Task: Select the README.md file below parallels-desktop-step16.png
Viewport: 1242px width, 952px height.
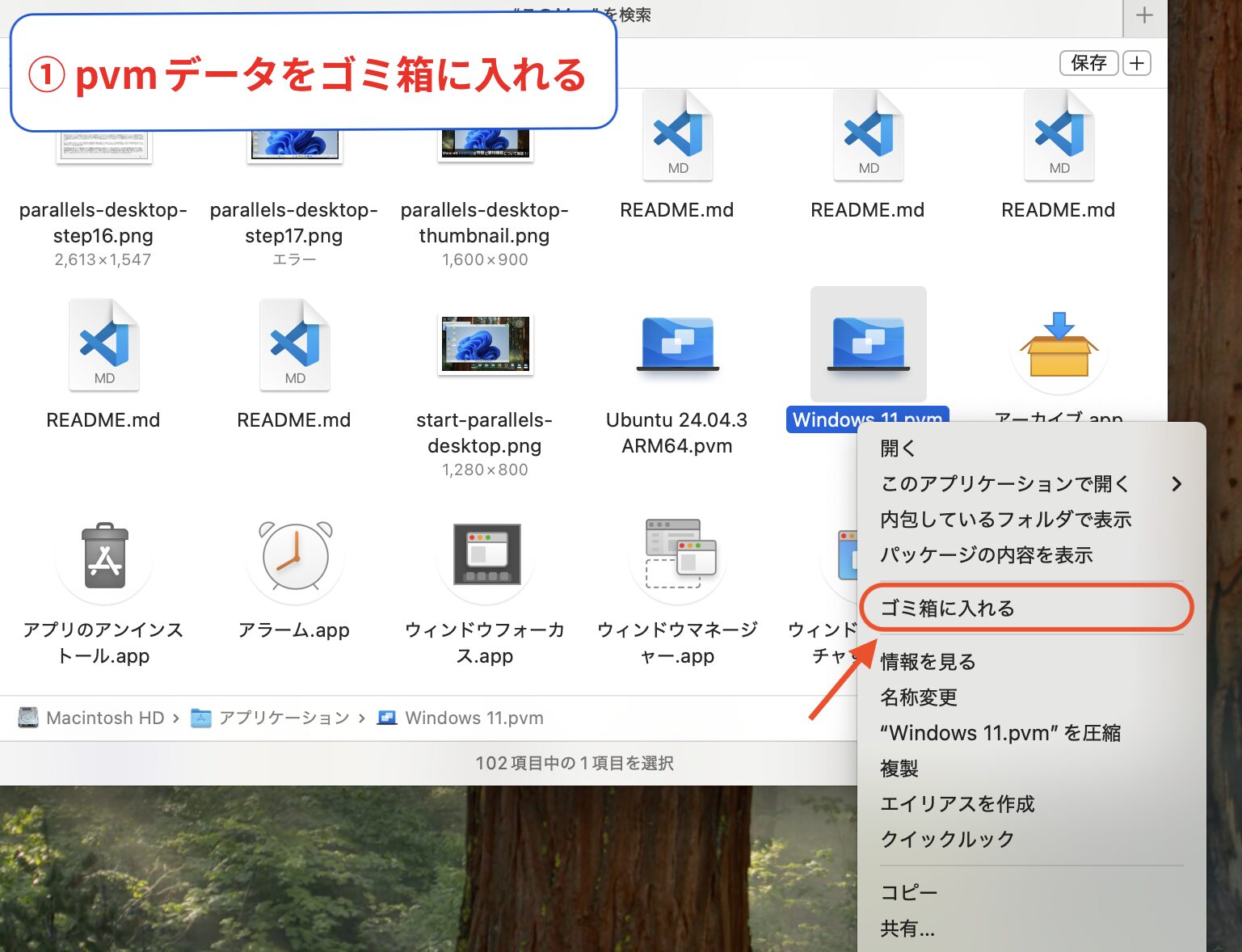Action: (x=104, y=346)
